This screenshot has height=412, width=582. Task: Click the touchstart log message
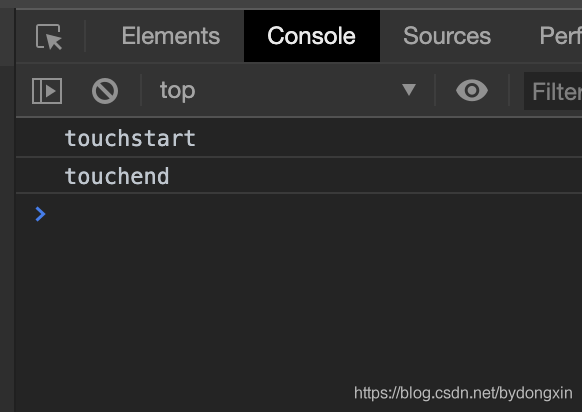pos(130,138)
